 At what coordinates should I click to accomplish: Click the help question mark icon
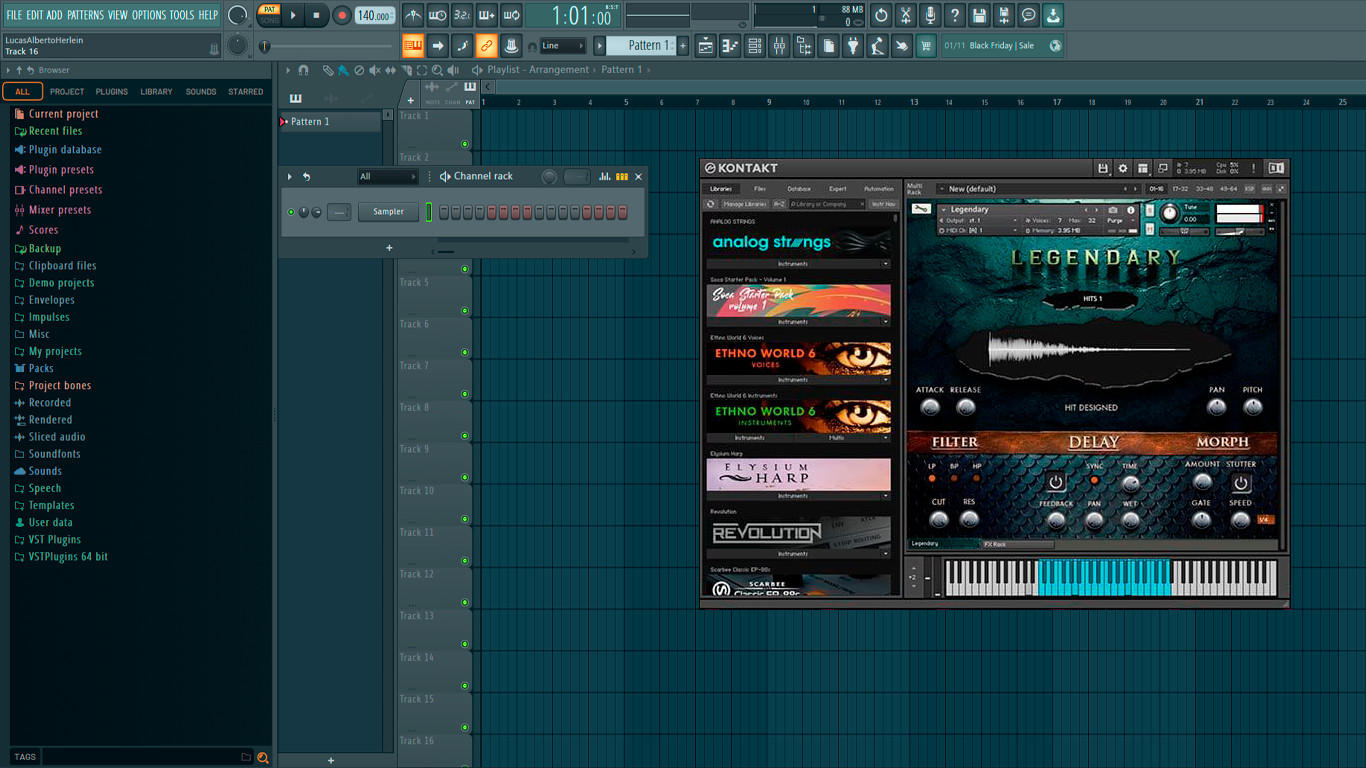(x=955, y=16)
